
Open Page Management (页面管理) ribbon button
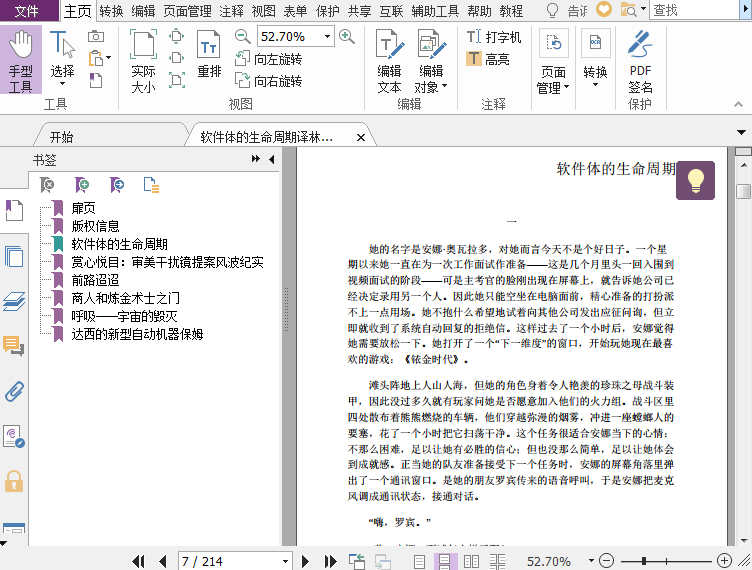tap(553, 61)
